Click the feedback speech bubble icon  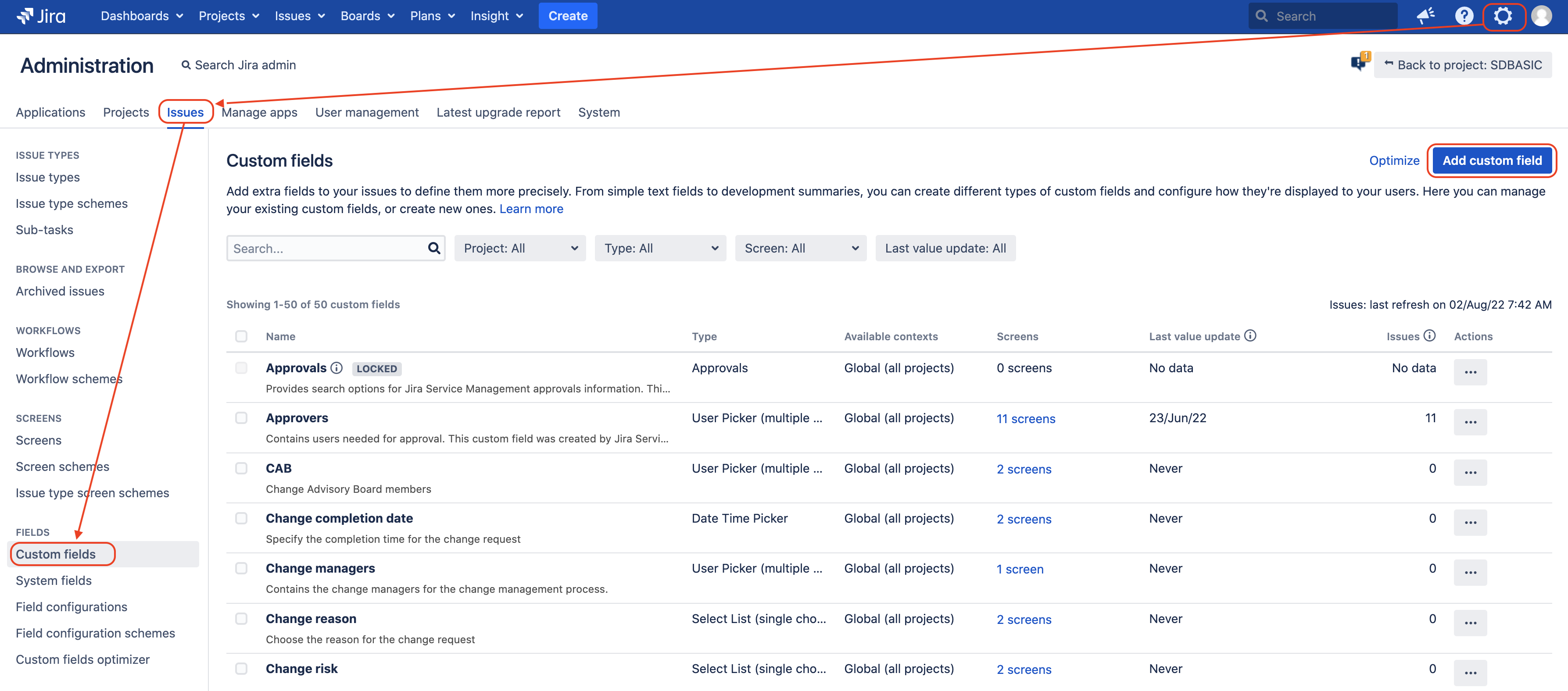coord(1358,62)
